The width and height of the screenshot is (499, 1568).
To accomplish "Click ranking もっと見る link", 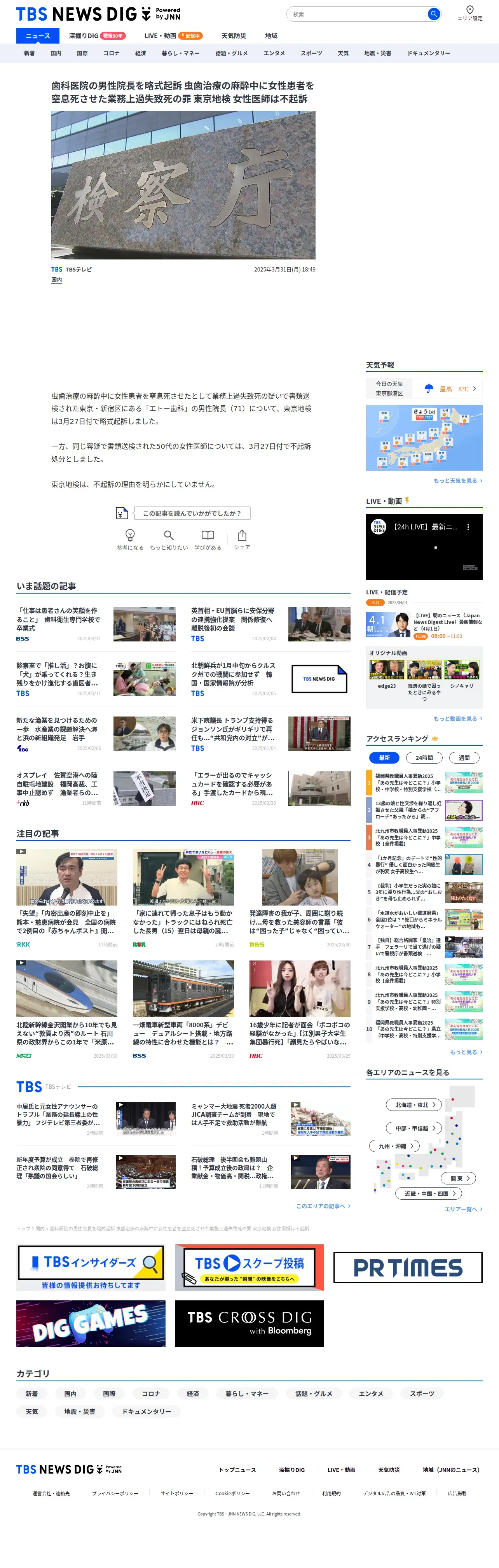I will 466,1052.
